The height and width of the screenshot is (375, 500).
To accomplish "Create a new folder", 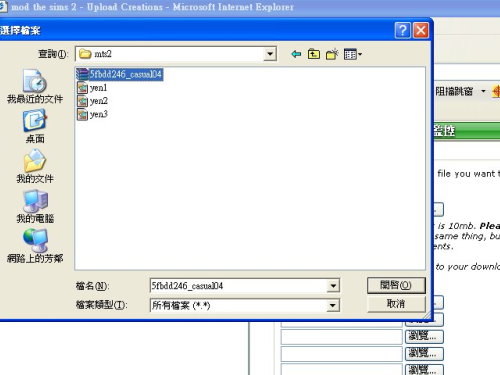I will tap(332, 54).
